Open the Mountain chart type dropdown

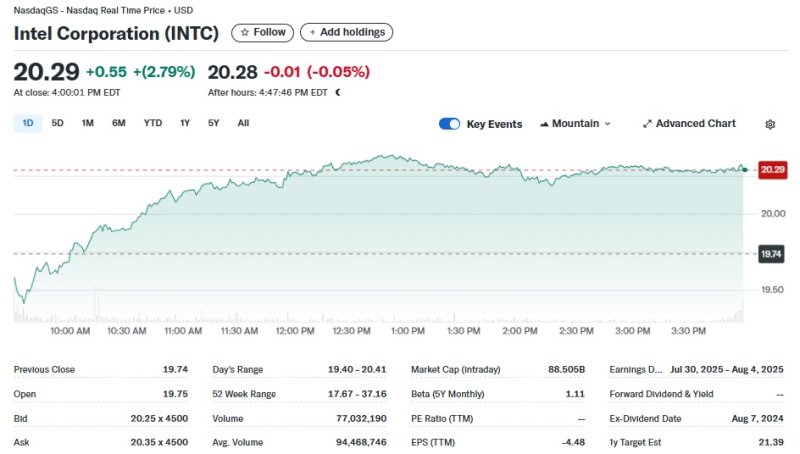tap(576, 124)
